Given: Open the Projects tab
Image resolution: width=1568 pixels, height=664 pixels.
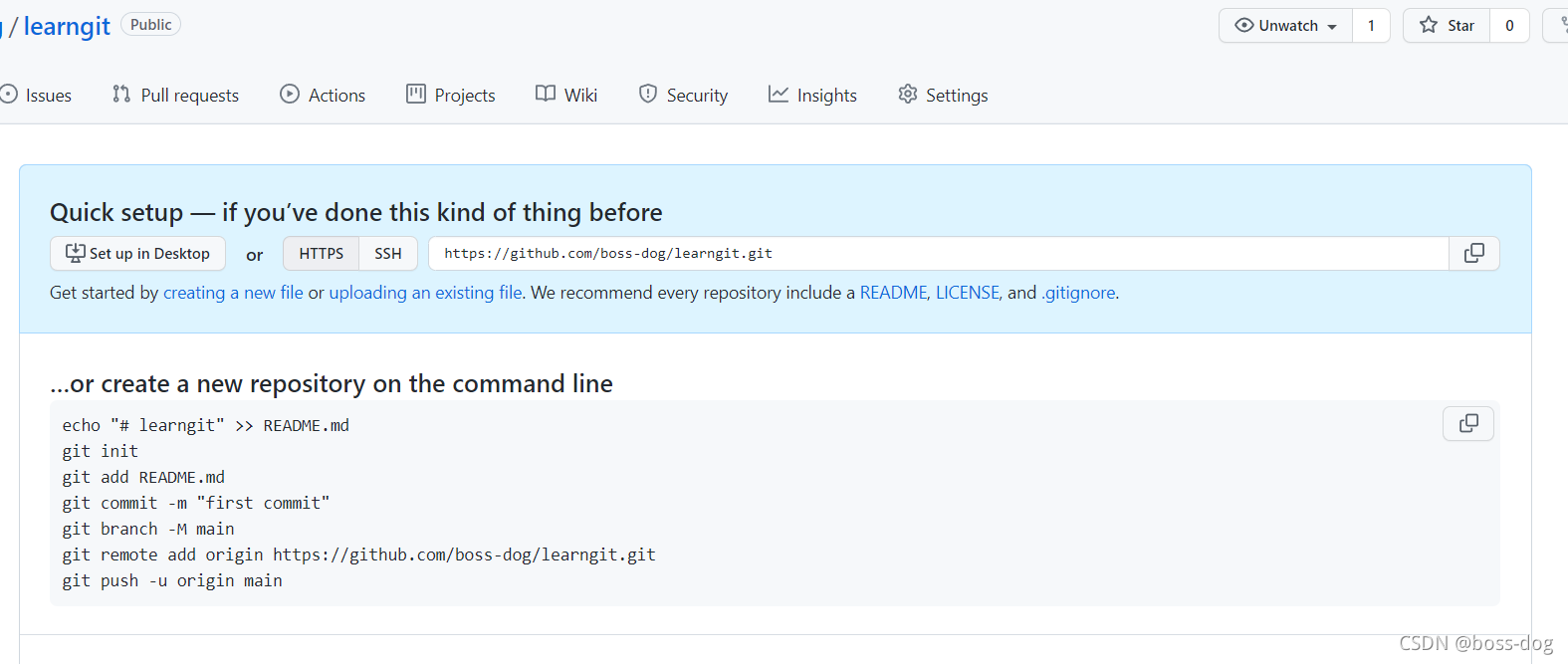Looking at the screenshot, I should [x=451, y=96].
